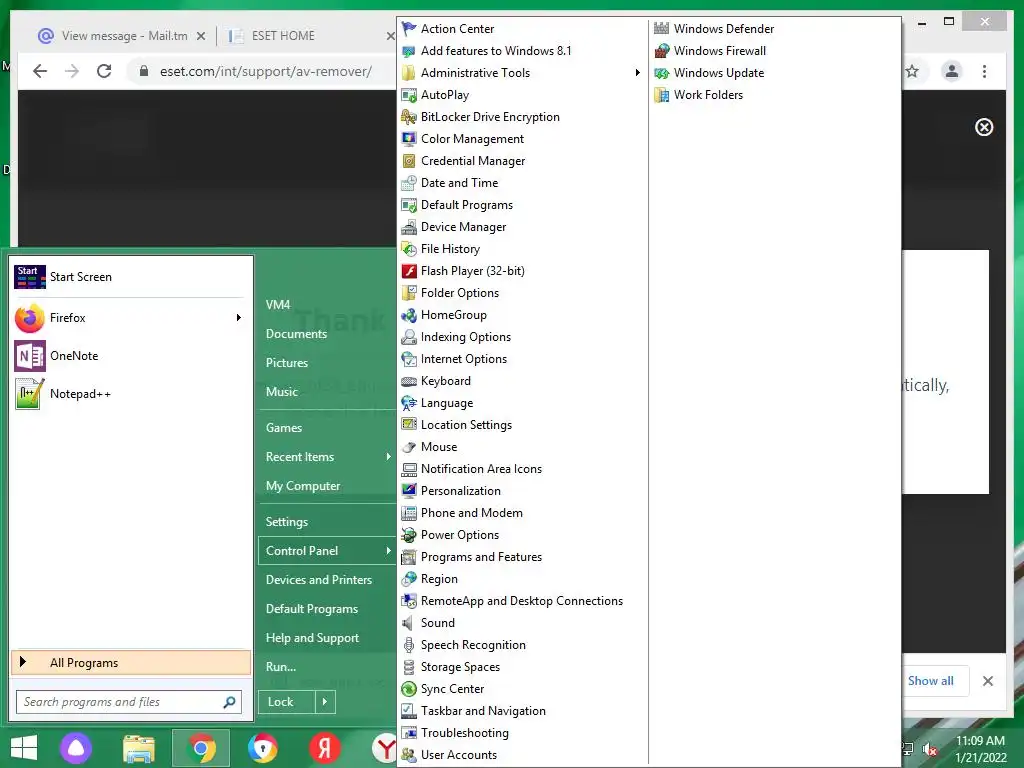Open Help and Support entry

pos(312,637)
